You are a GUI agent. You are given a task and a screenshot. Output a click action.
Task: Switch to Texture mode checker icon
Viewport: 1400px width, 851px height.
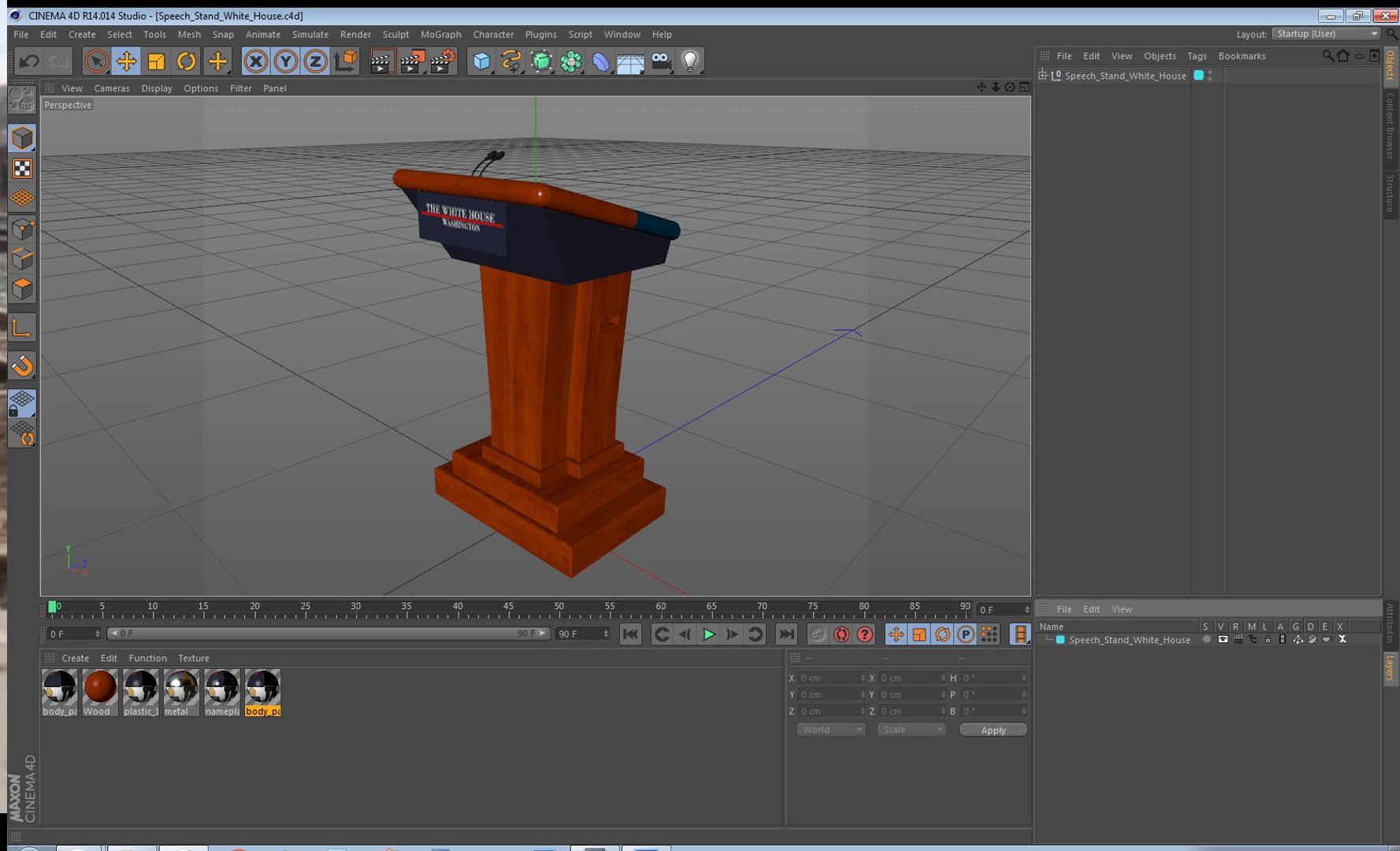click(x=22, y=168)
